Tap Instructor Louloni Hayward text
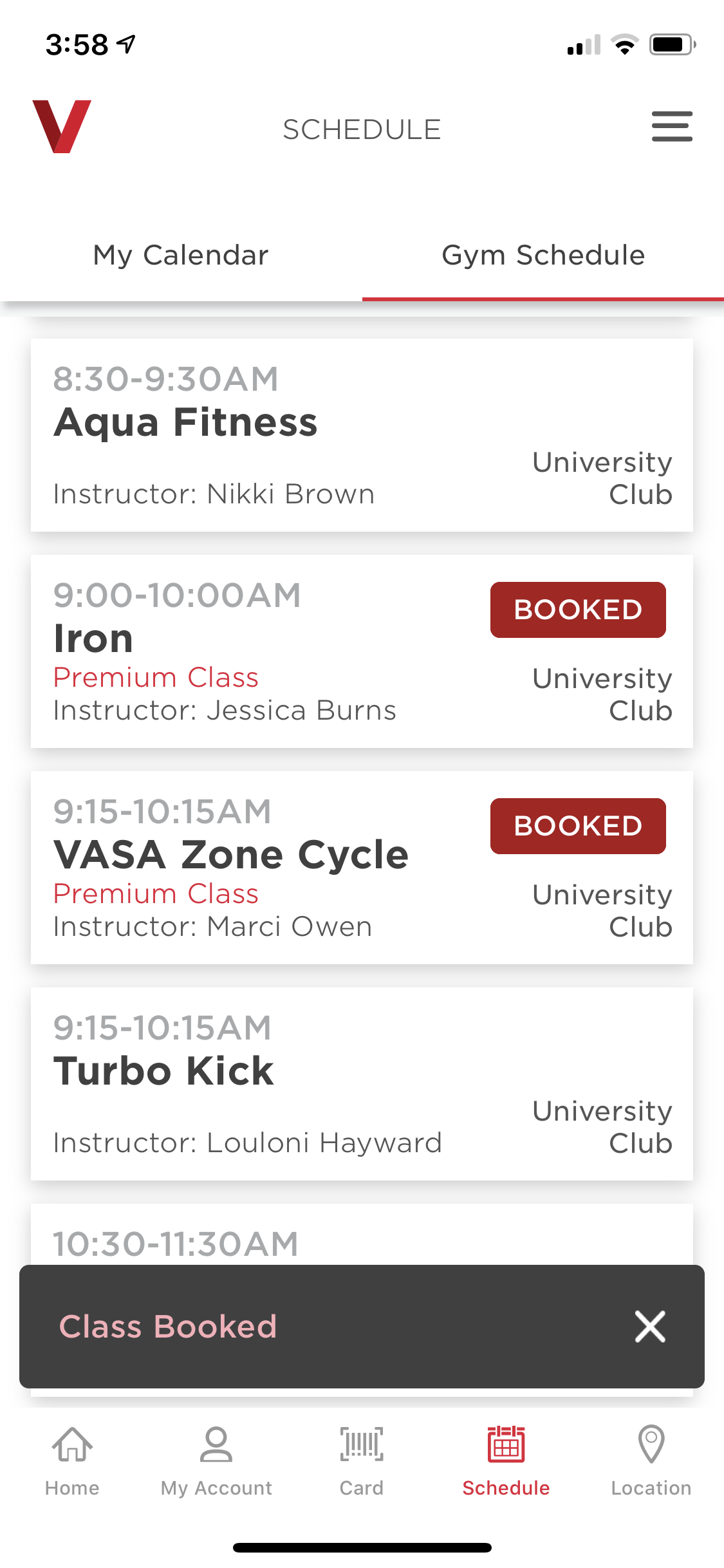This screenshot has height=1568, width=724. pos(247,1143)
